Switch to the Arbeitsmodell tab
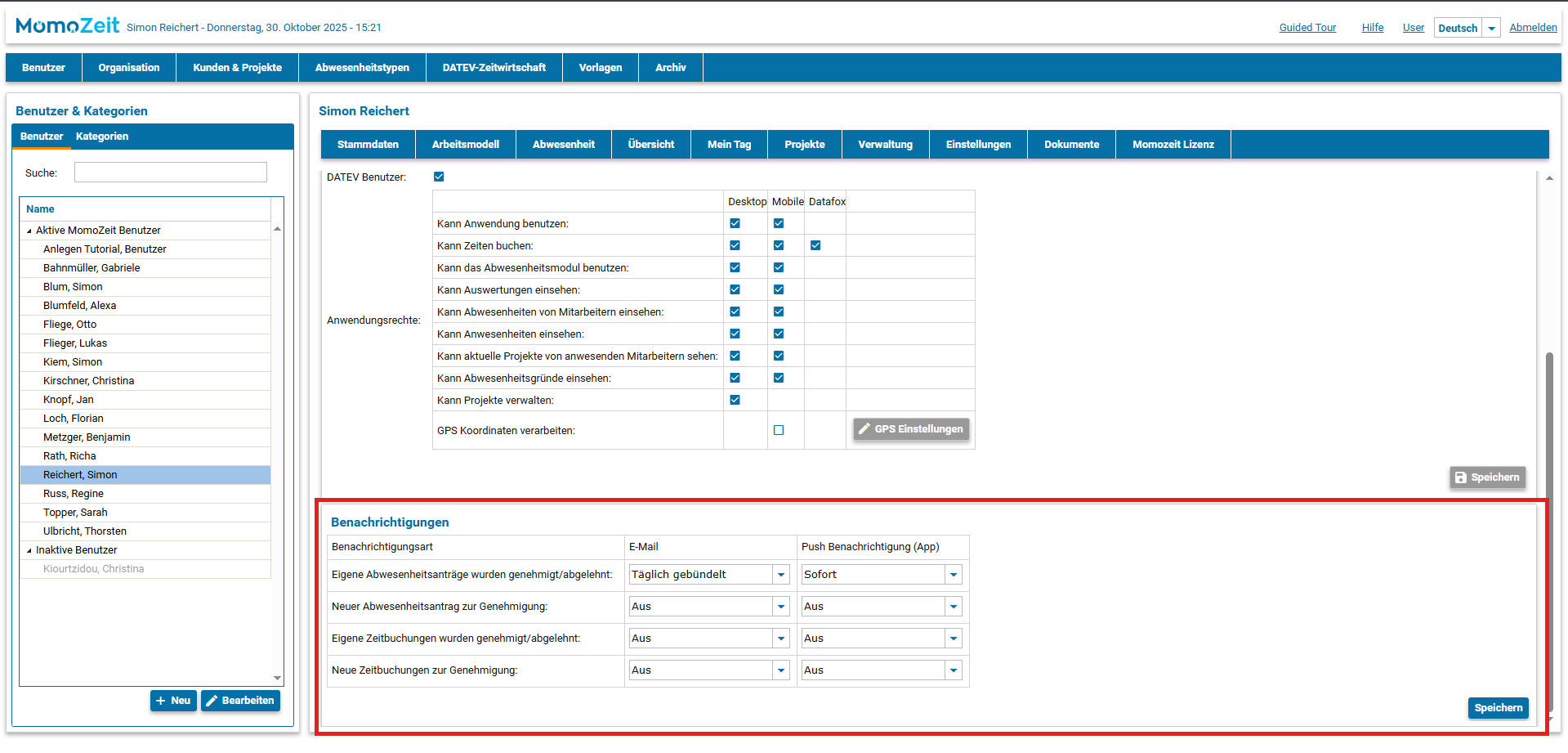This screenshot has width=1568, height=753. [465, 145]
